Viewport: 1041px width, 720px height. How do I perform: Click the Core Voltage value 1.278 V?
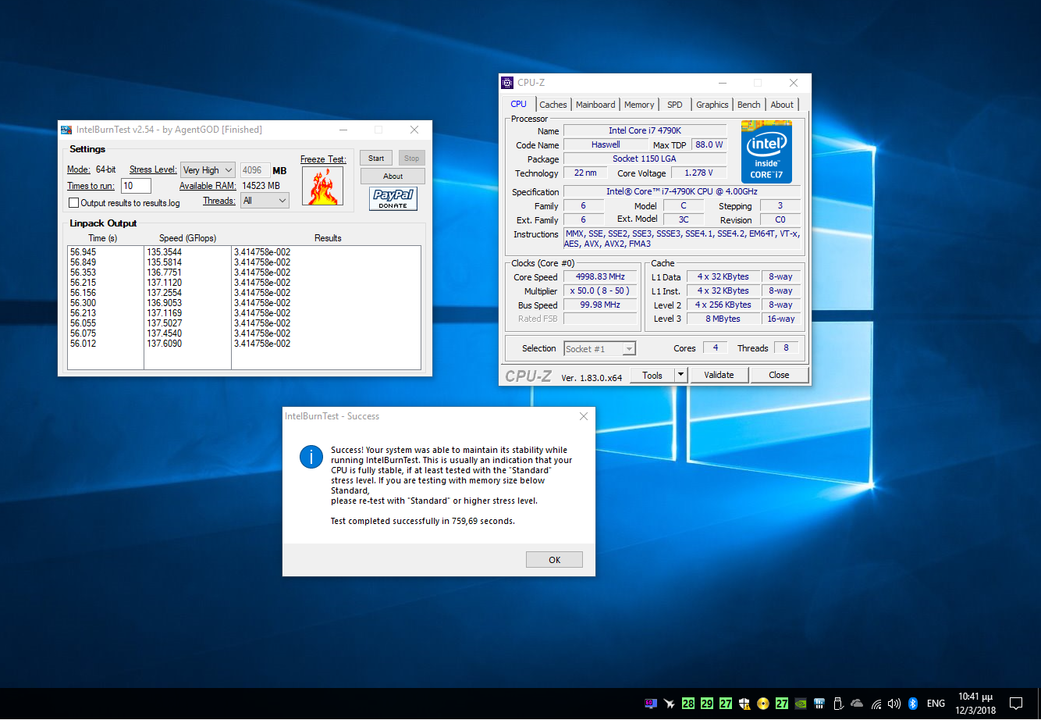tap(698, 173)
